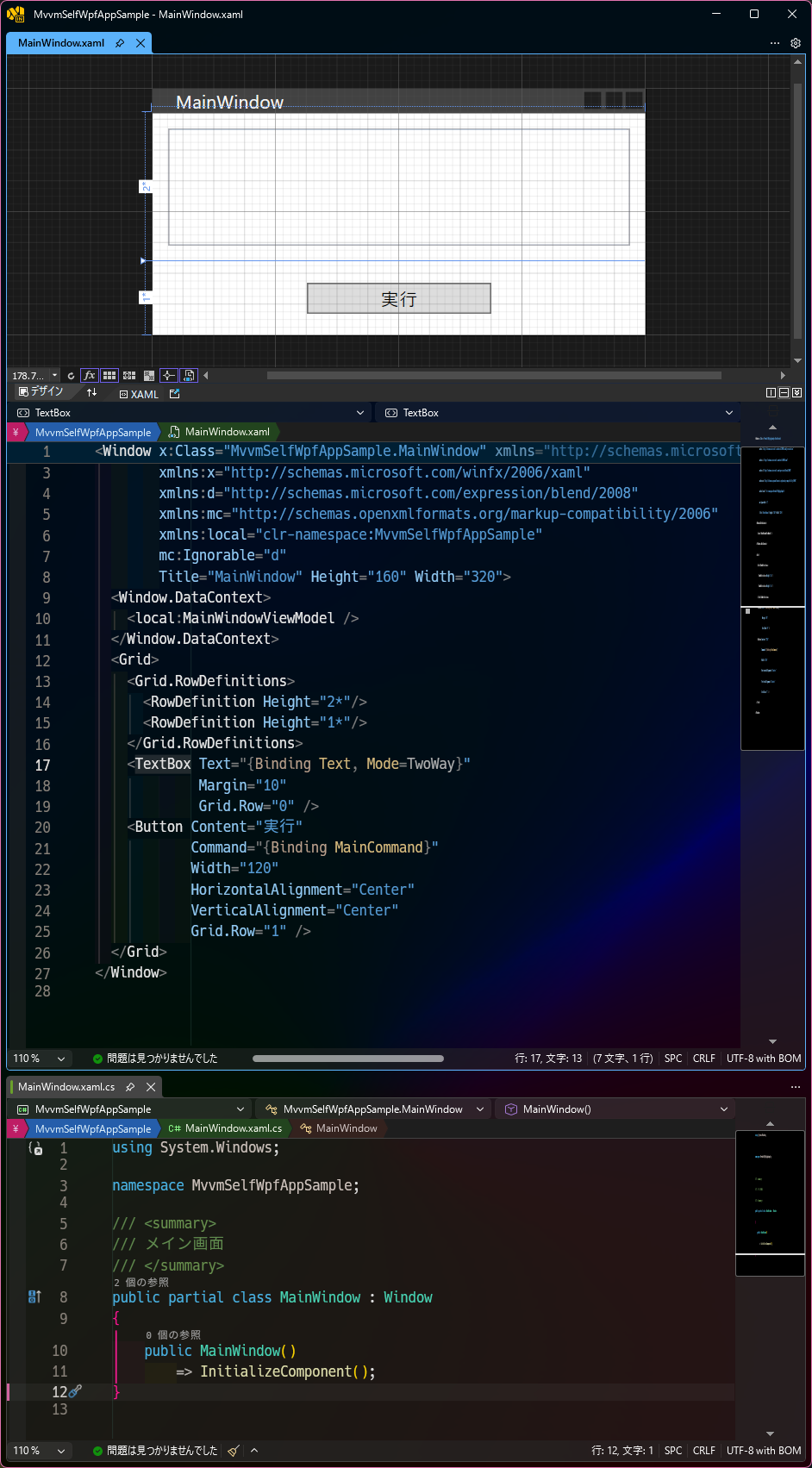This screenshot has width=812, height=1468.
Task: Click the MainWindow.xaml.cs breadcrumb
Action: [226, 1128]
